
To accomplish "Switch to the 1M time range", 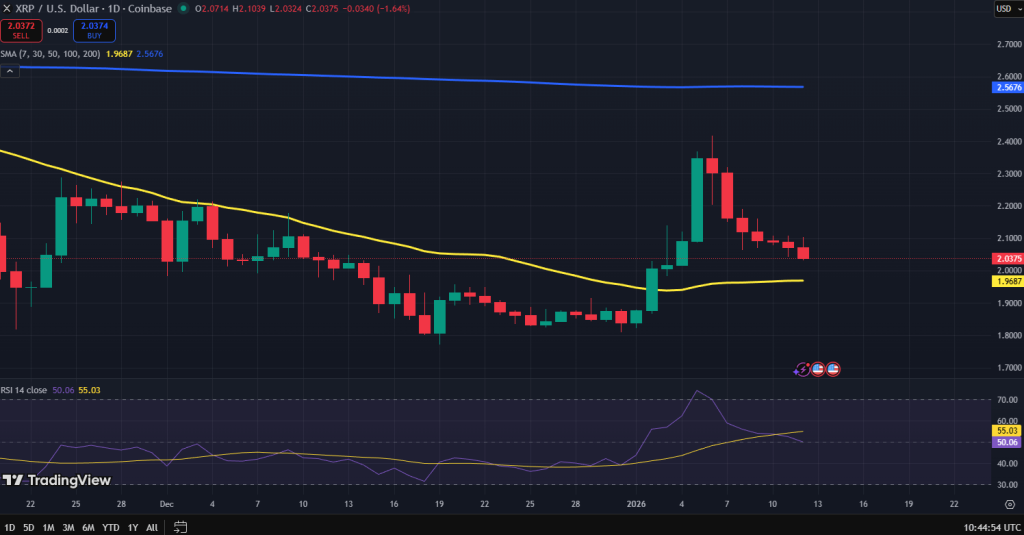I will click(48, 527).
